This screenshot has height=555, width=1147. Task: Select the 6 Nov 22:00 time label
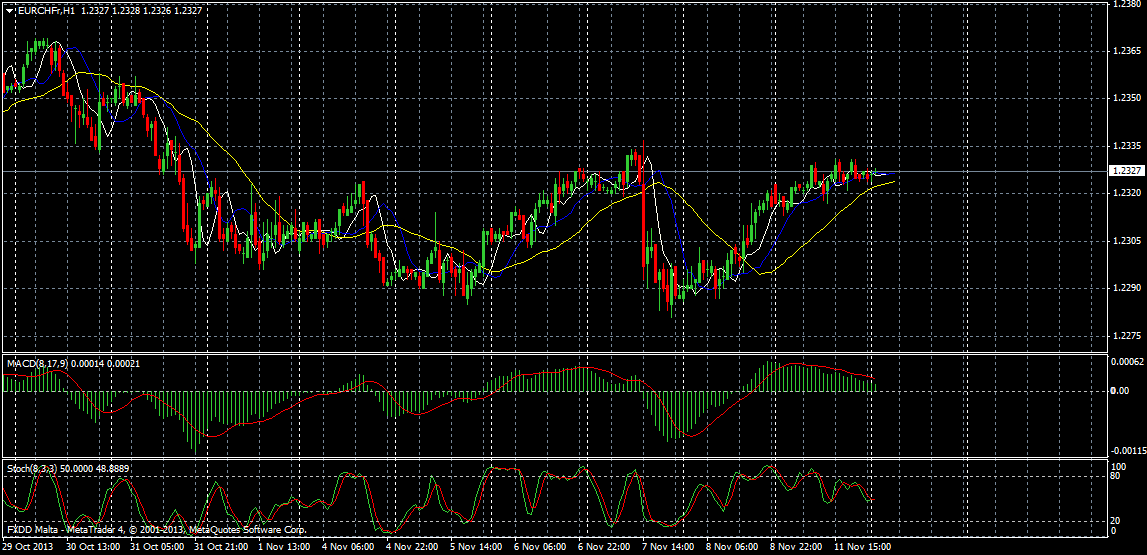(604, 548)
